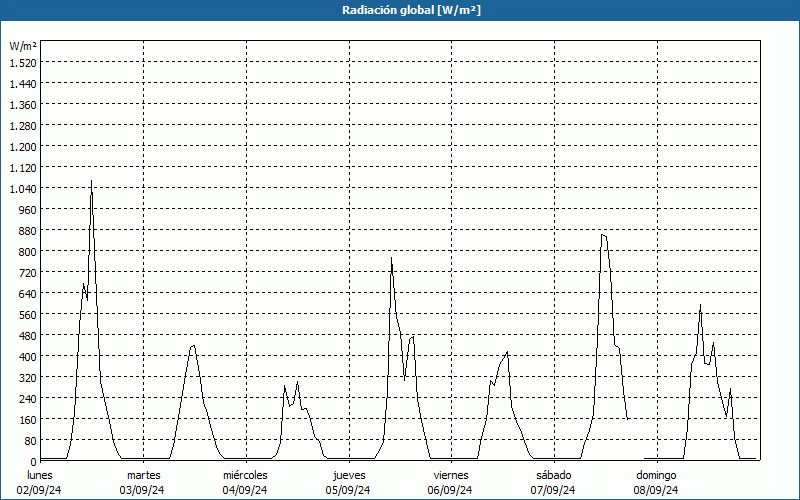The height and width of the screenshot is (500, 800).
Task: Click the 1.200 y-axis value
Action: [x=23, y=147]
